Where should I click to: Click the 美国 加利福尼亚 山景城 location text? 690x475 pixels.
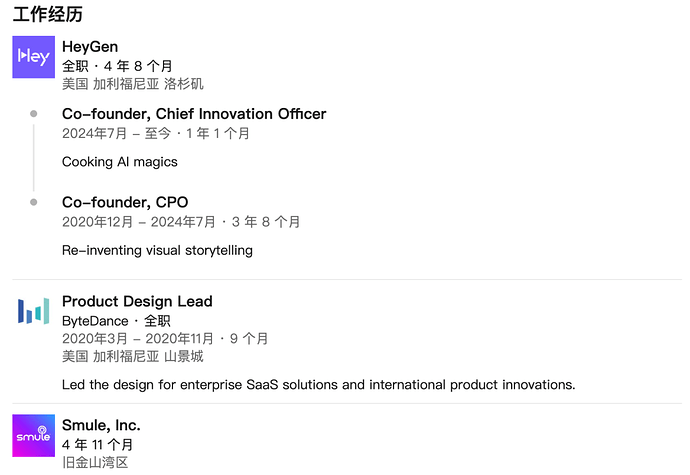pos(133,356)
